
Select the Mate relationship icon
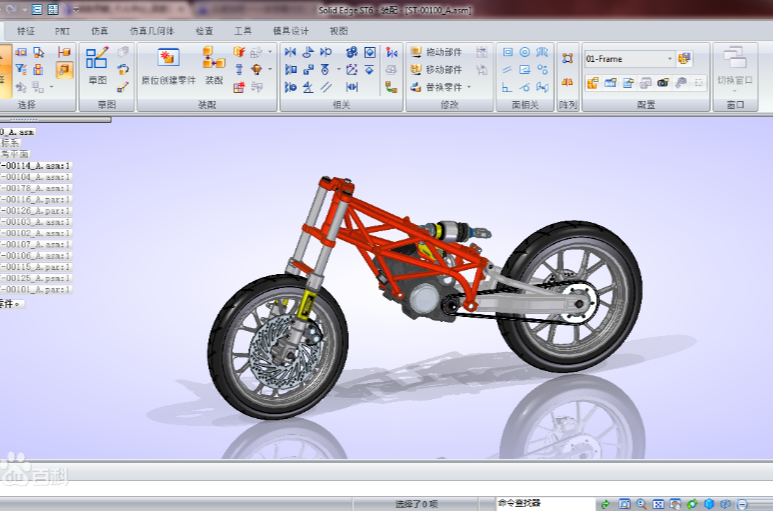(291, 52)
